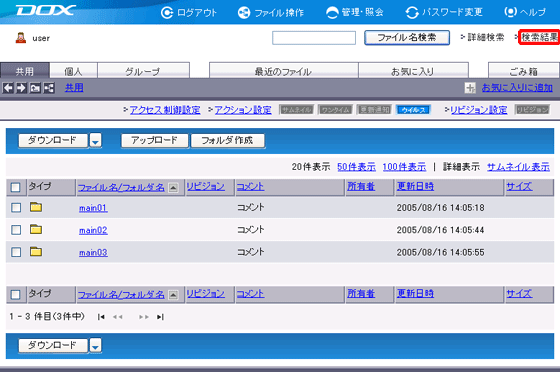This screenshot has width=560, height=372.
Task: Switch to the 個人 tab
Action: tap(73, 71)
